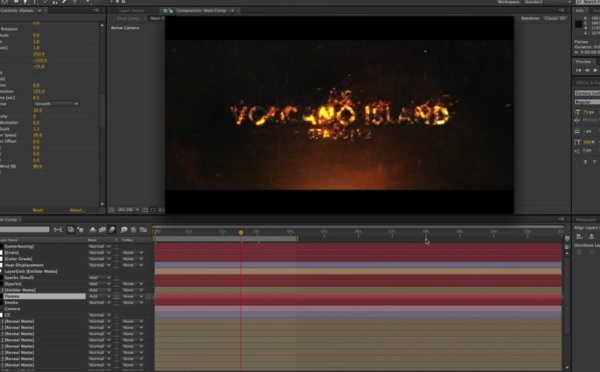
Task: Switch to the Final Comp viewer tab
Action: [129, 18]
